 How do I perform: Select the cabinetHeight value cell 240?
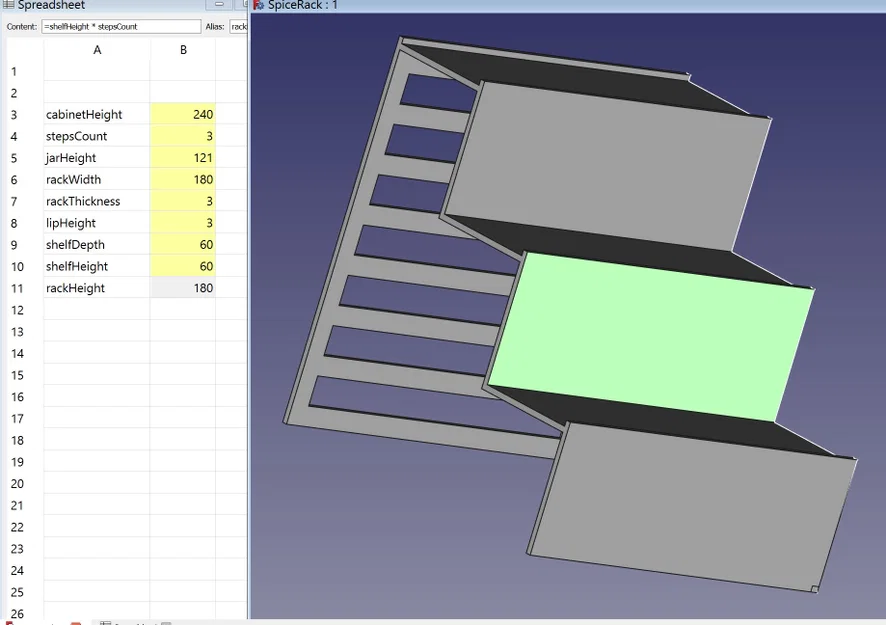[x=183, y=115]
